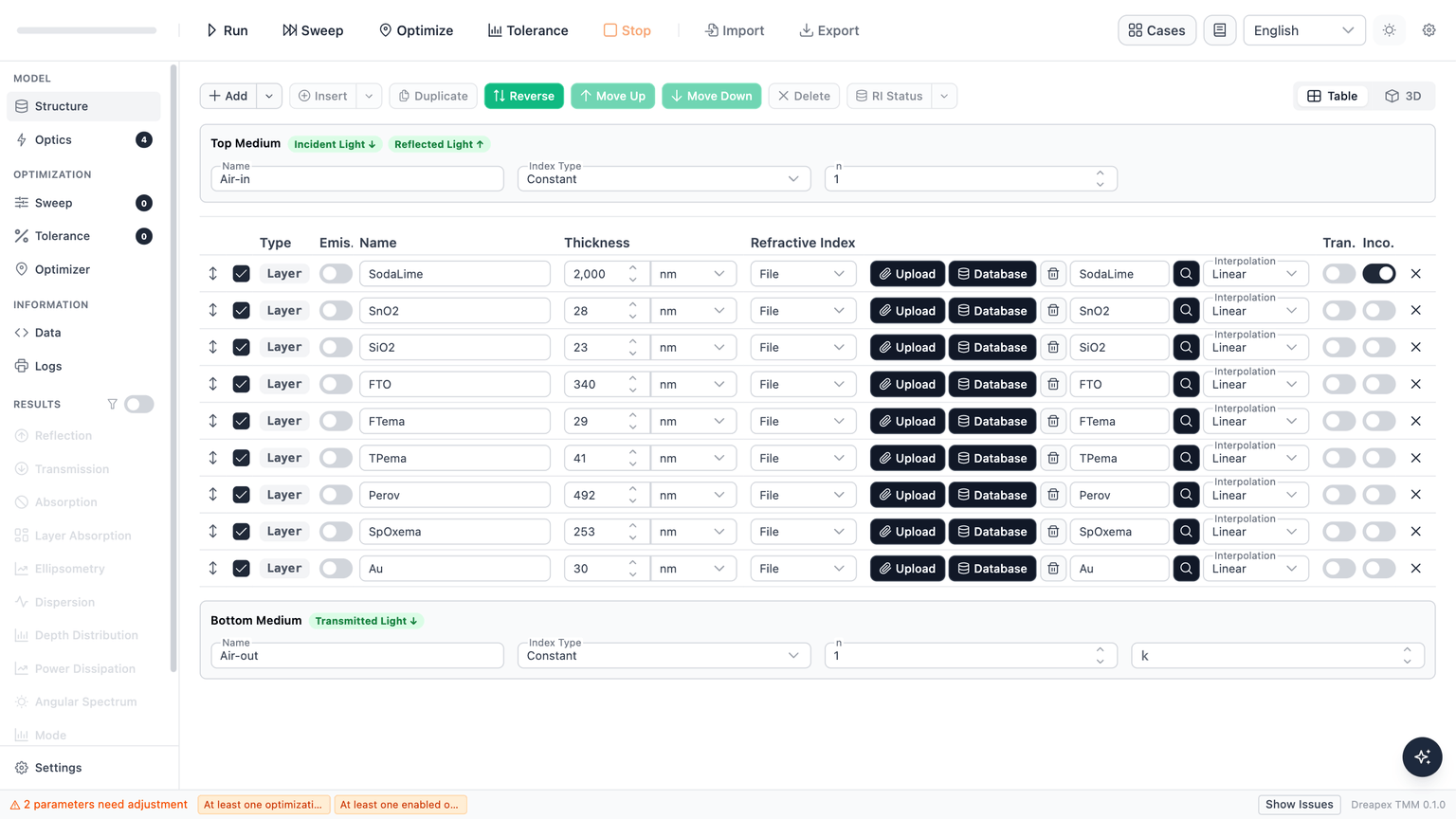Toggle the light/dark theme sun icon
1456x819 pixels.
[1390, 30]
